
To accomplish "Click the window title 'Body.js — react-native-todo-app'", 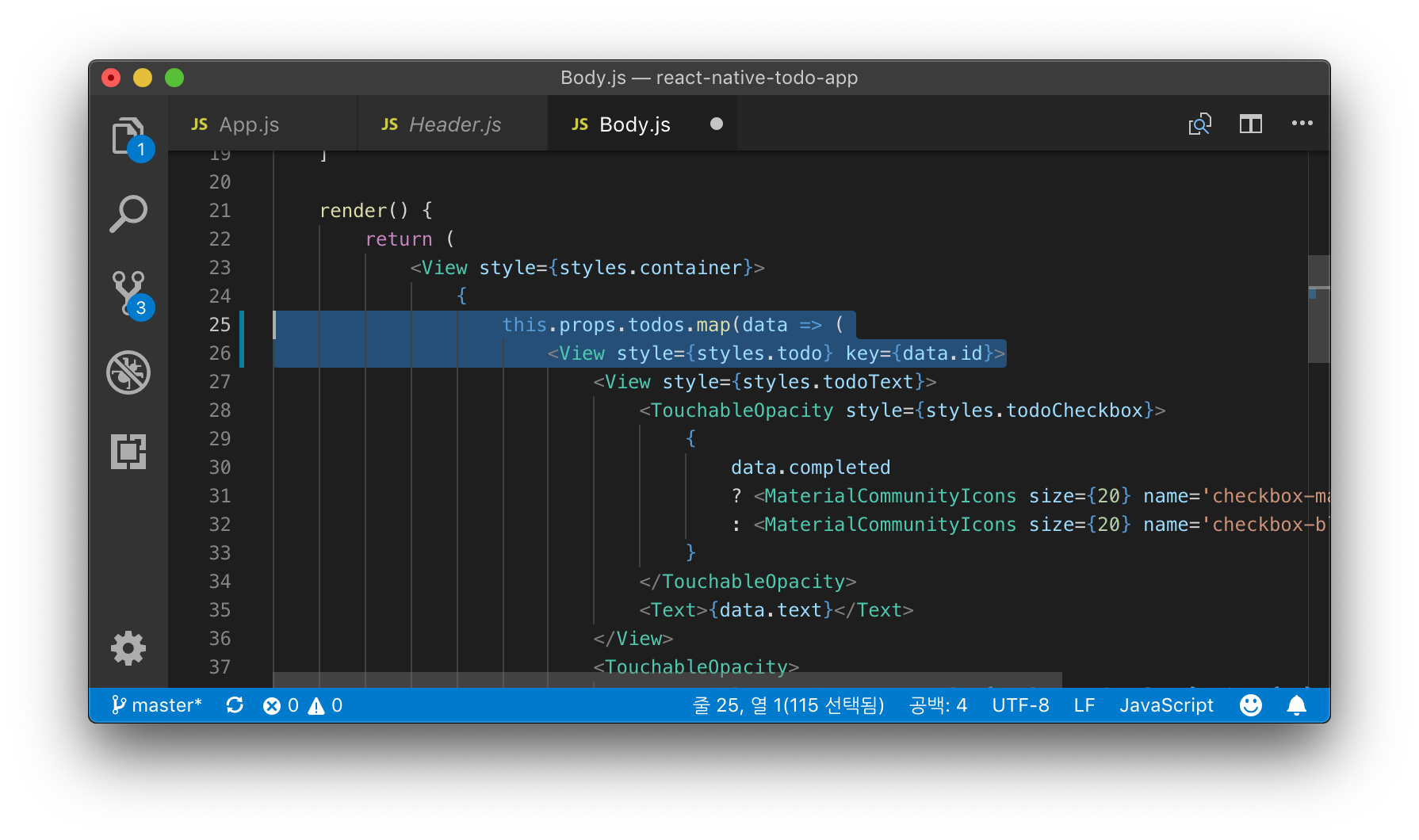I will coord(709,78).
